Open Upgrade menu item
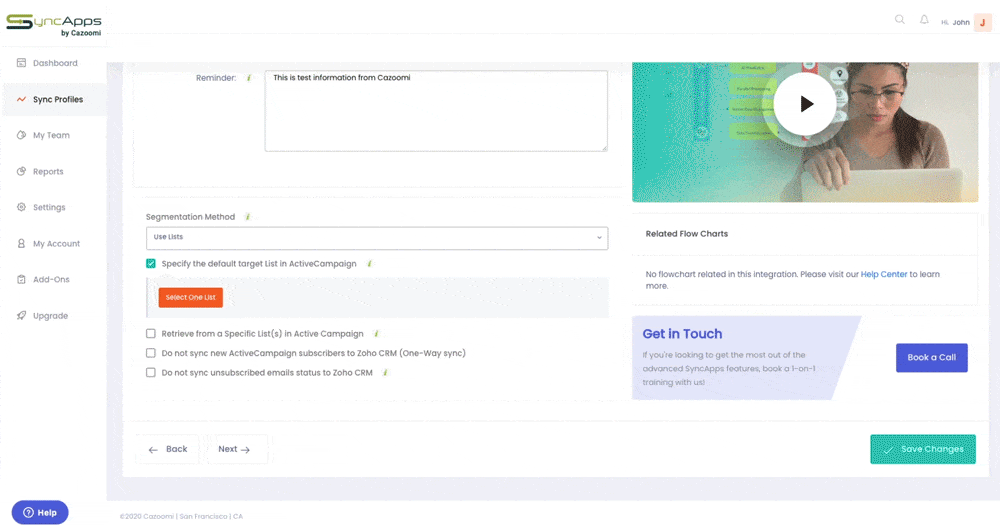The height and width of the screenshot is (531, 1000). pyautogui.click(x=50, y=316)
